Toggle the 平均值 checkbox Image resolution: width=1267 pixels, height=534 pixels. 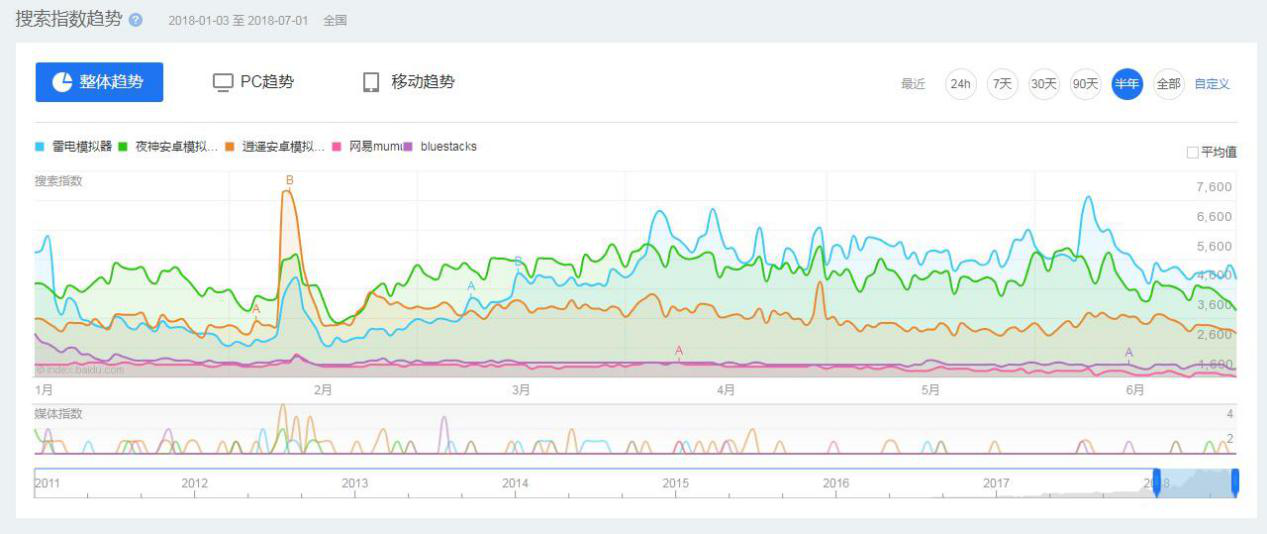point(1192,152)
